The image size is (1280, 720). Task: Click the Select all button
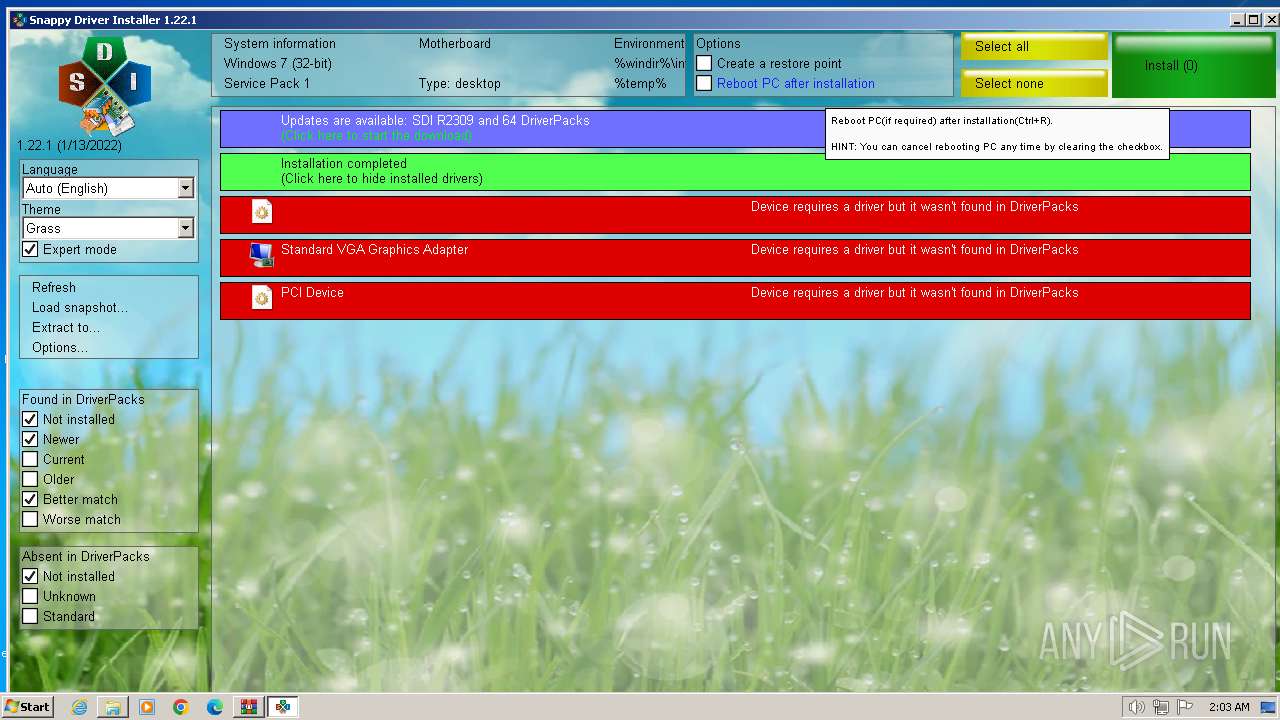1034,46
